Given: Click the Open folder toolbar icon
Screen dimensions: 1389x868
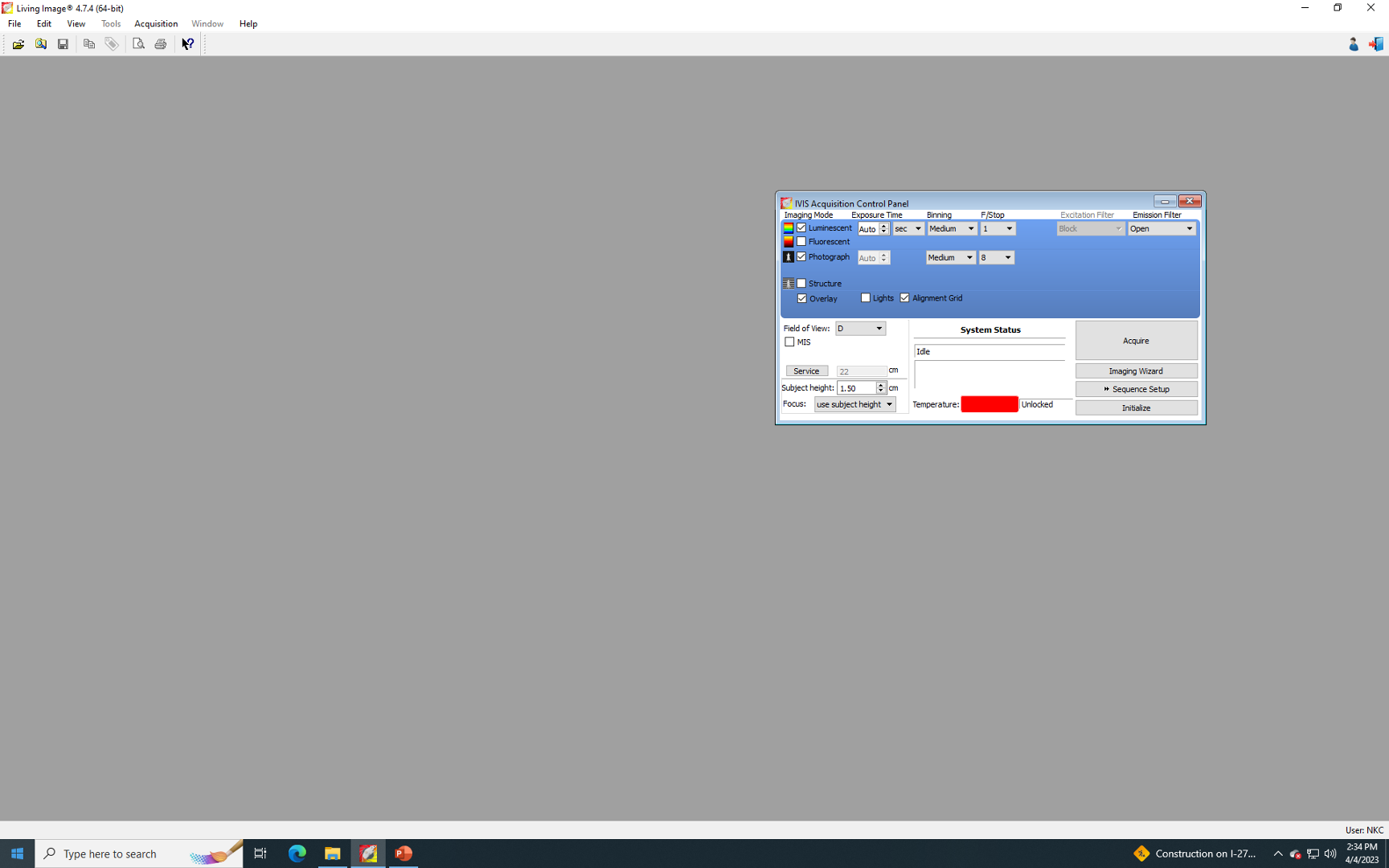Looking at the screenshot, I should (18, 44).
